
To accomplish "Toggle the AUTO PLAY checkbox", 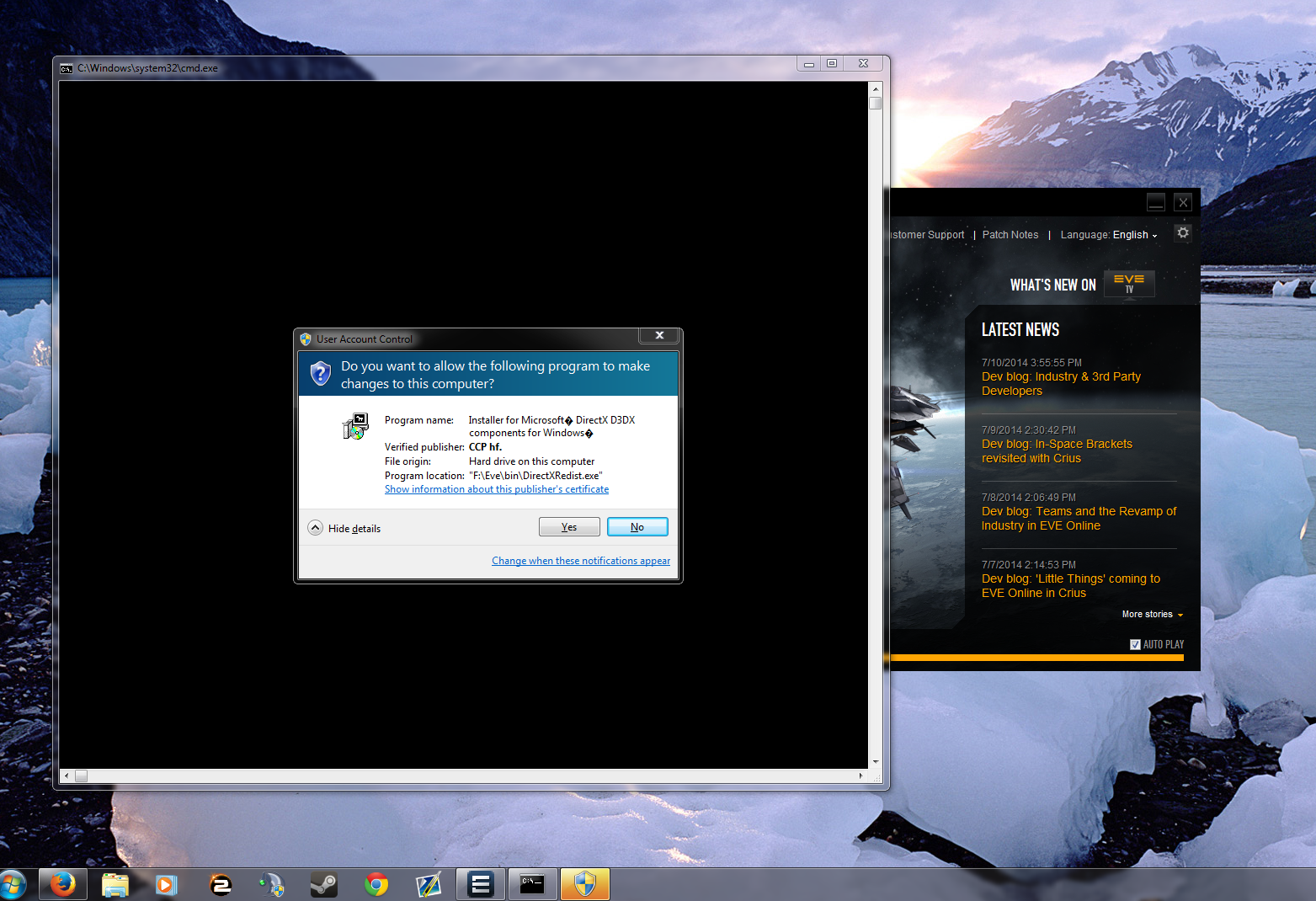I will (1135, 644).
